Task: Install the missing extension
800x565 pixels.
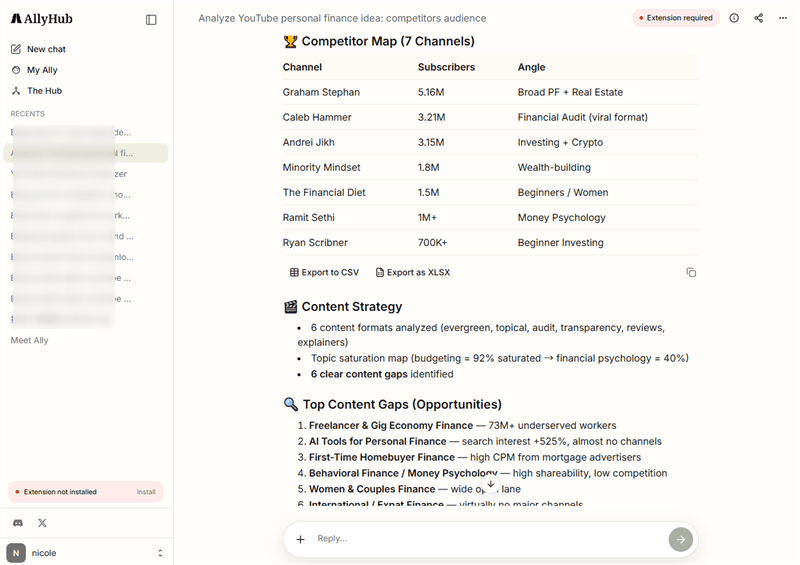Action: click(146, 492)
